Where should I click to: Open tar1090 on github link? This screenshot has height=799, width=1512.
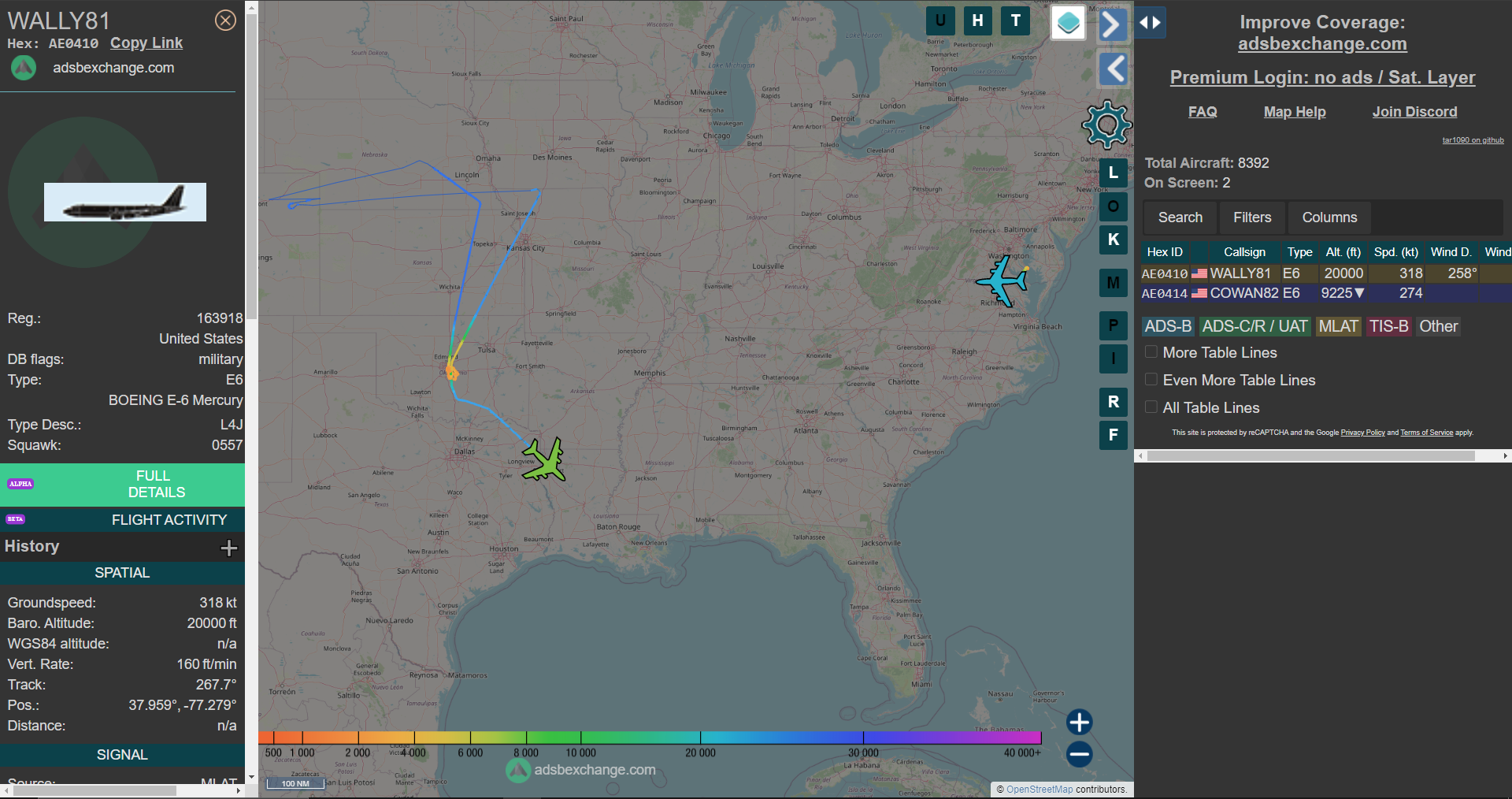click(1473, 140)
